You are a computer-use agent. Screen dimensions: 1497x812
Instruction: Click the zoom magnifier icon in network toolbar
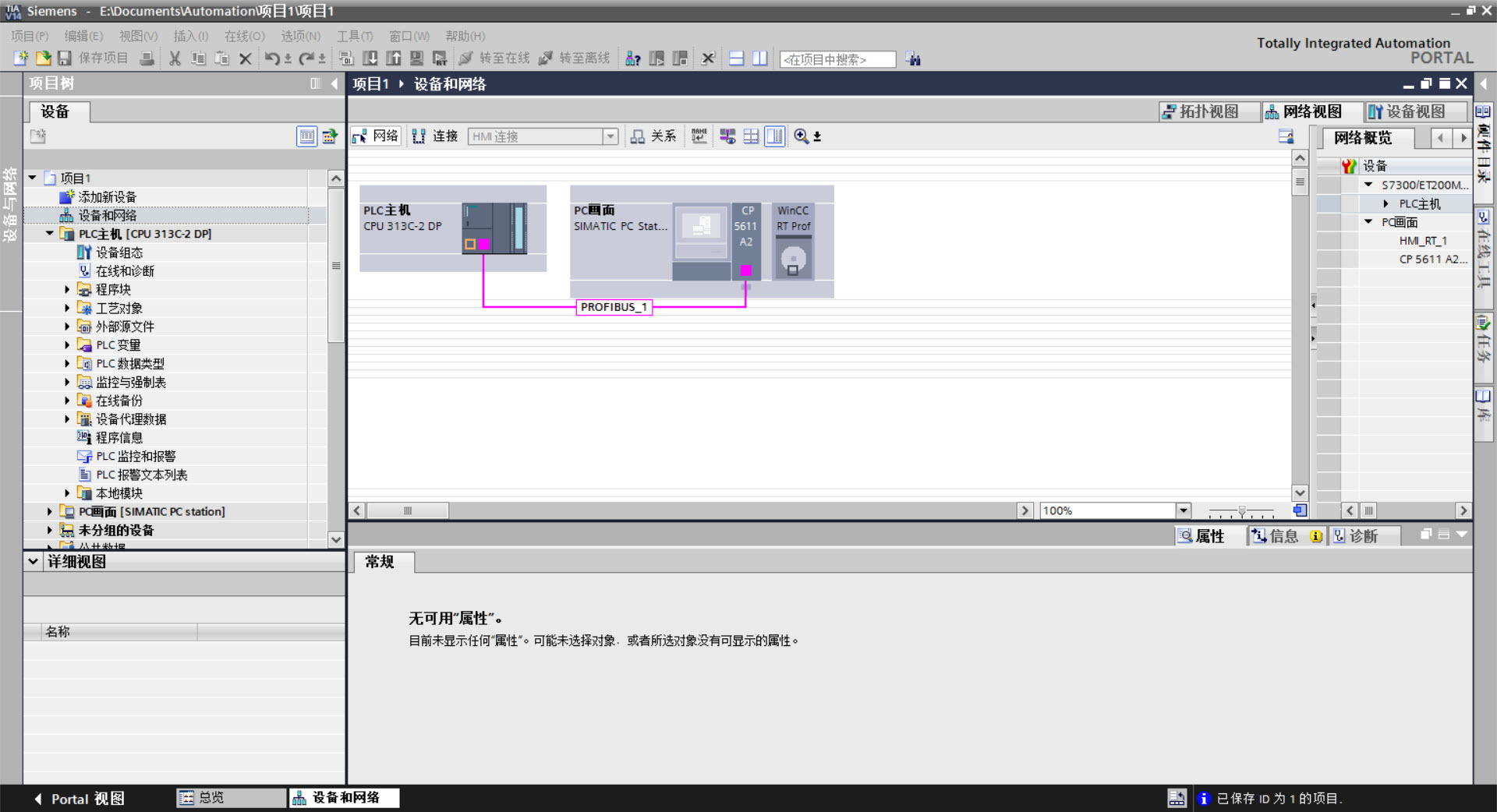pyautogui.click(x=801, y=136)
